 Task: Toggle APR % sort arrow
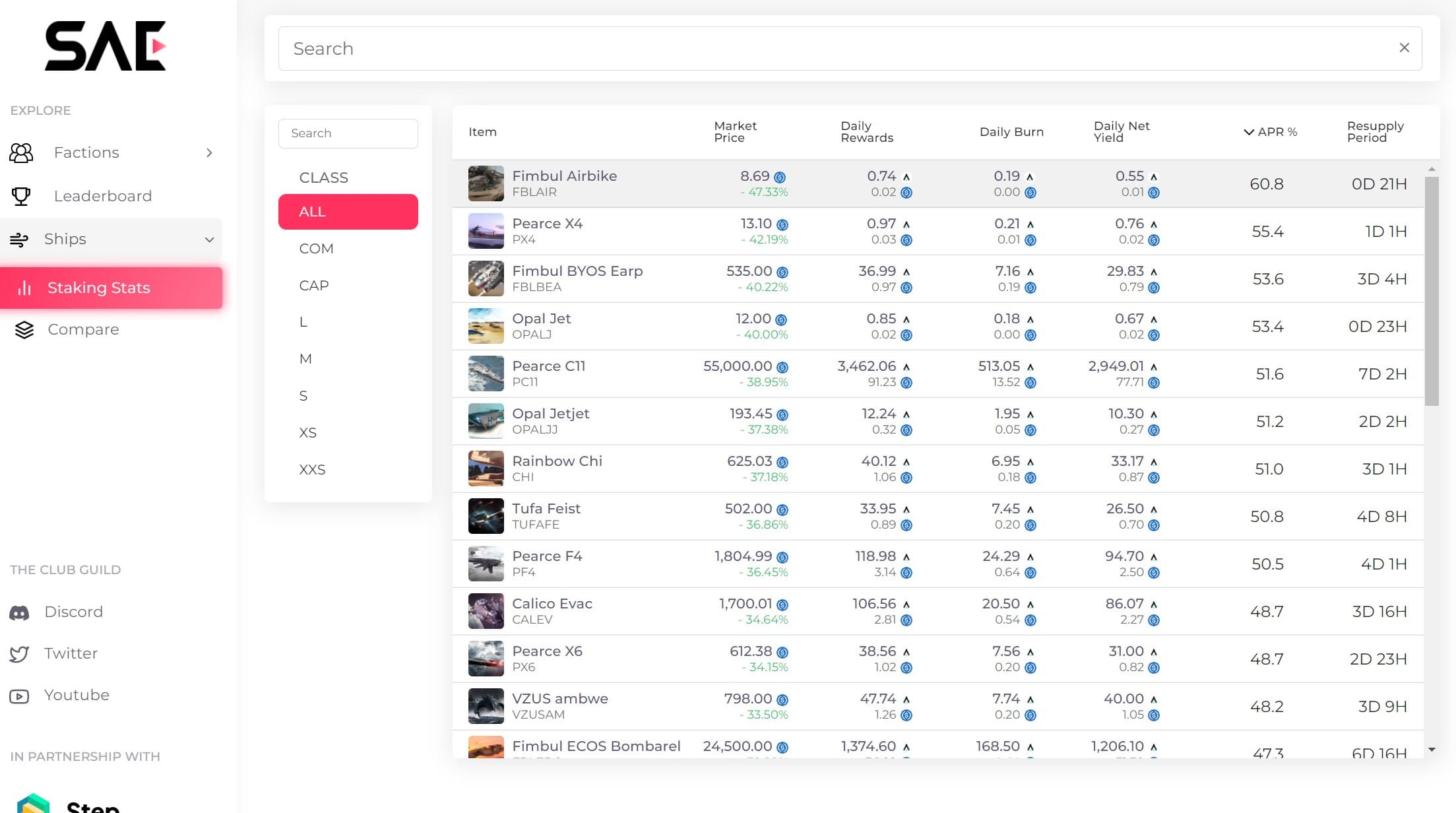coord(1248,132)
